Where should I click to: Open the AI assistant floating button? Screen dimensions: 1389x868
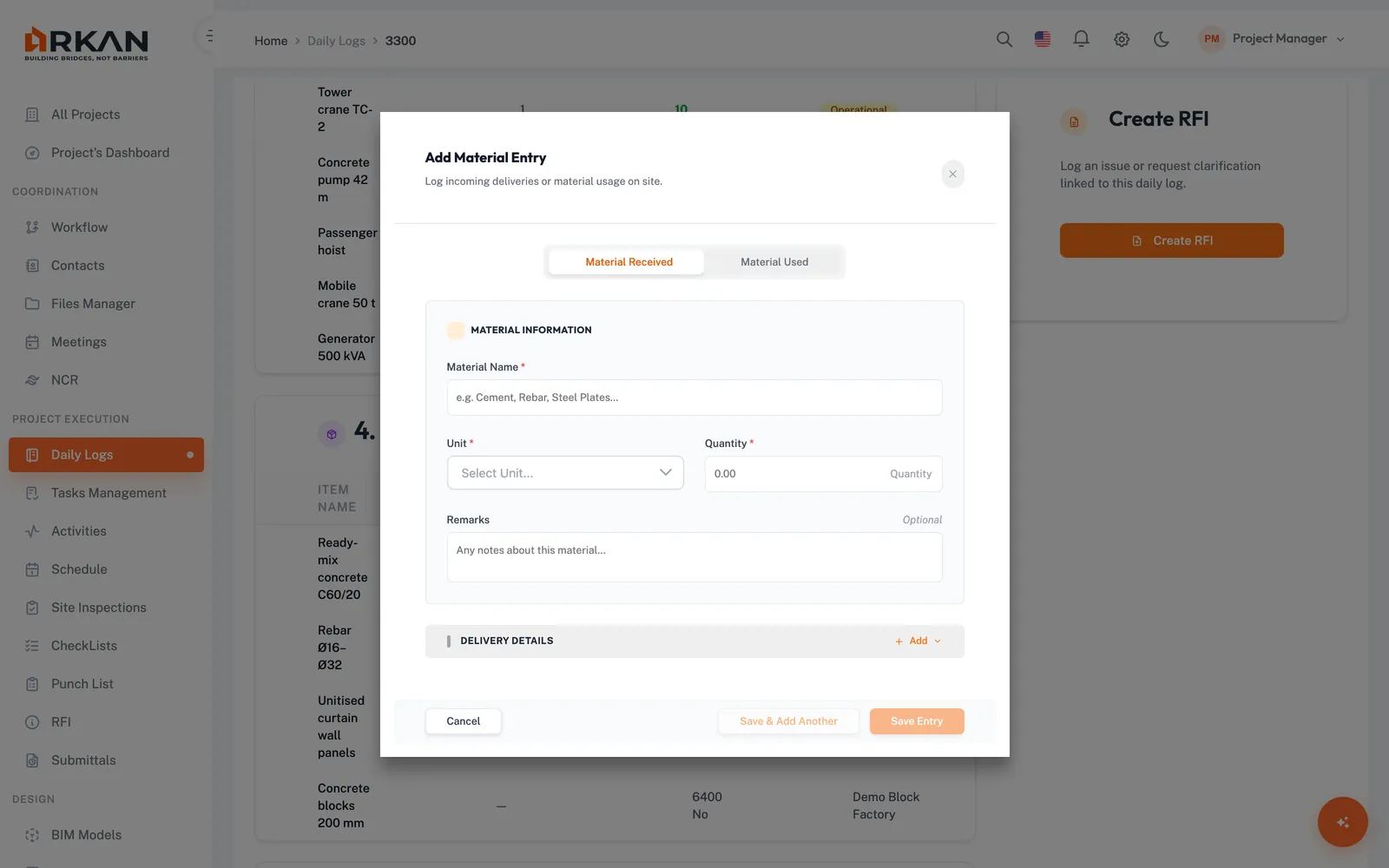[1342, 822]
